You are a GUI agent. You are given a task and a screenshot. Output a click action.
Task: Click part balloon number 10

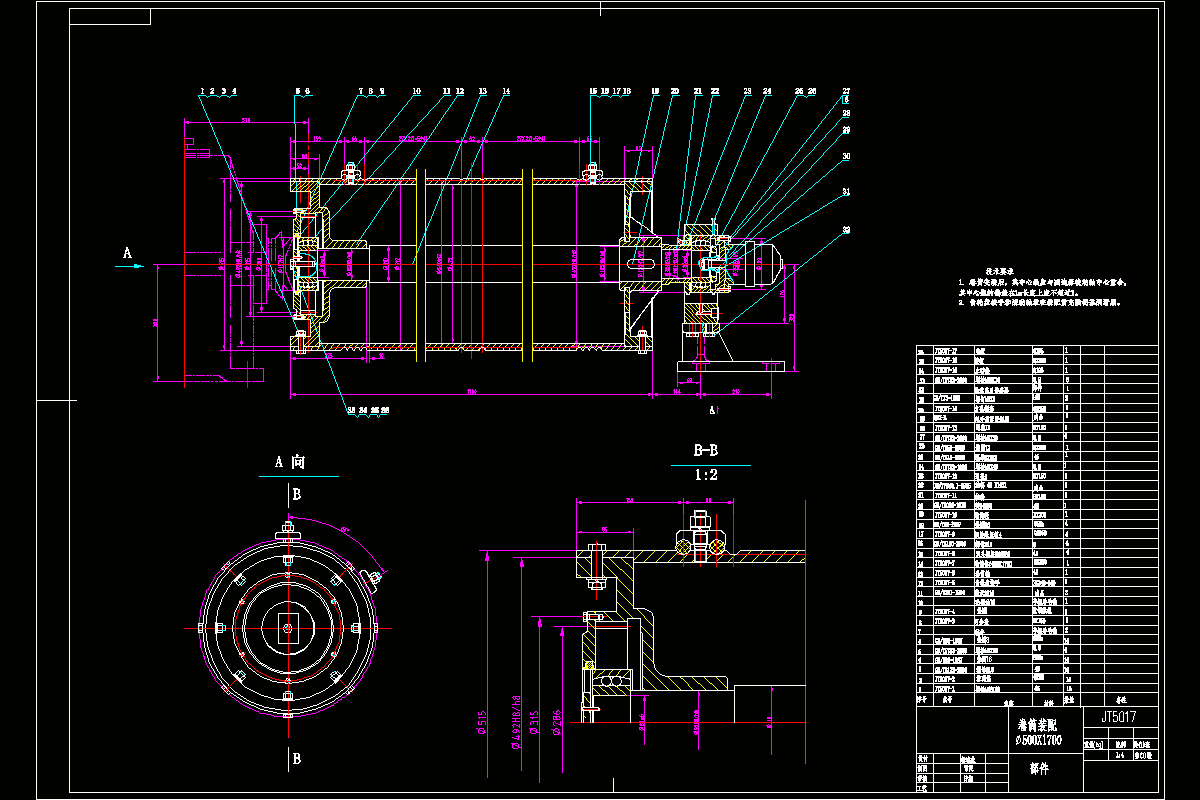point(416,92)
